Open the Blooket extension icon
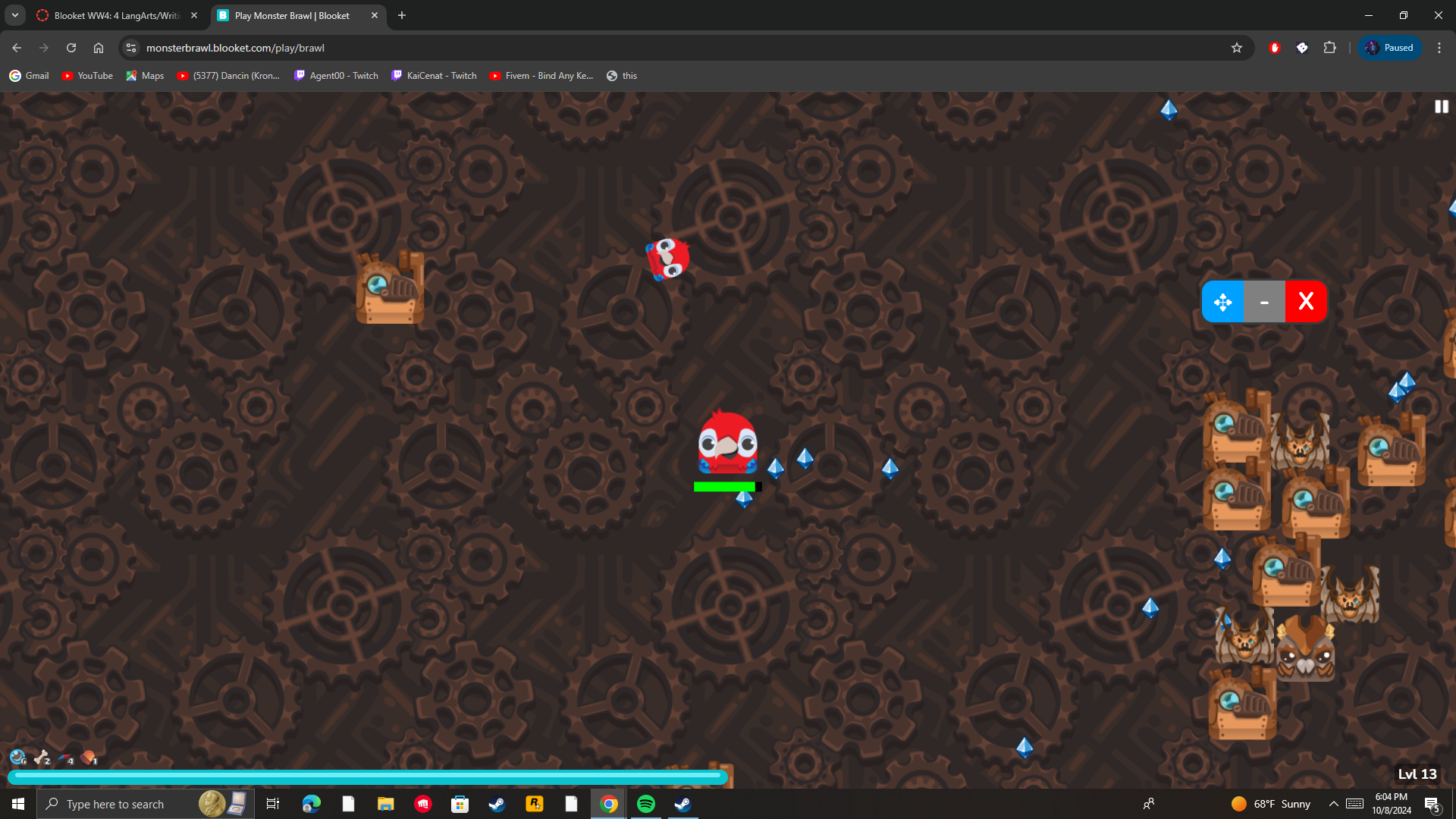 [x=1302, y=48]
